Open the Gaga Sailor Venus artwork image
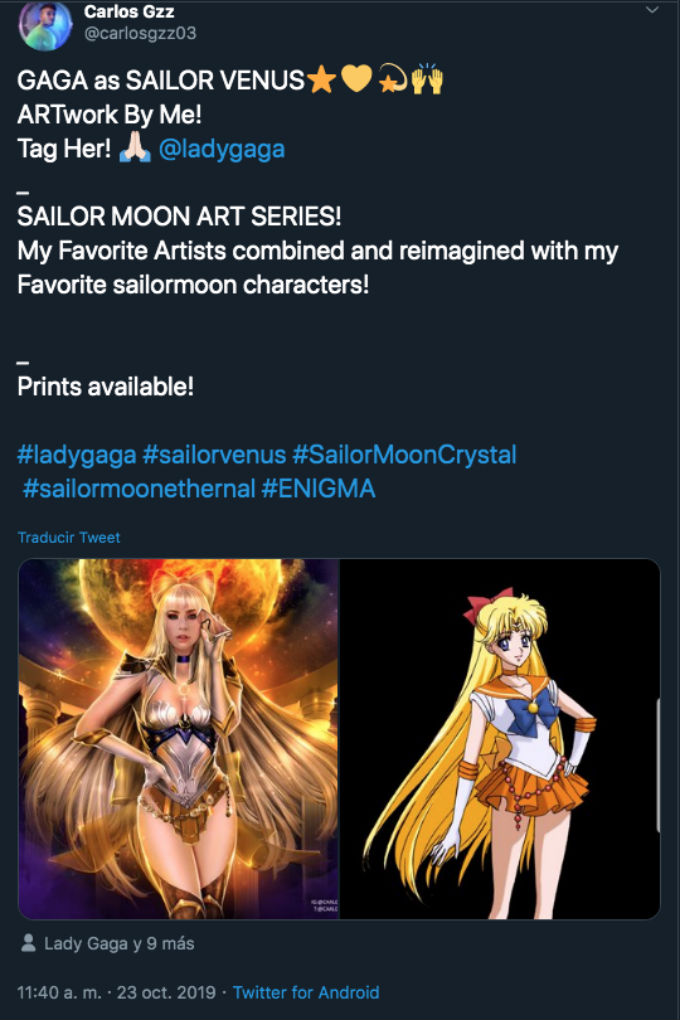 coord(179,739)
